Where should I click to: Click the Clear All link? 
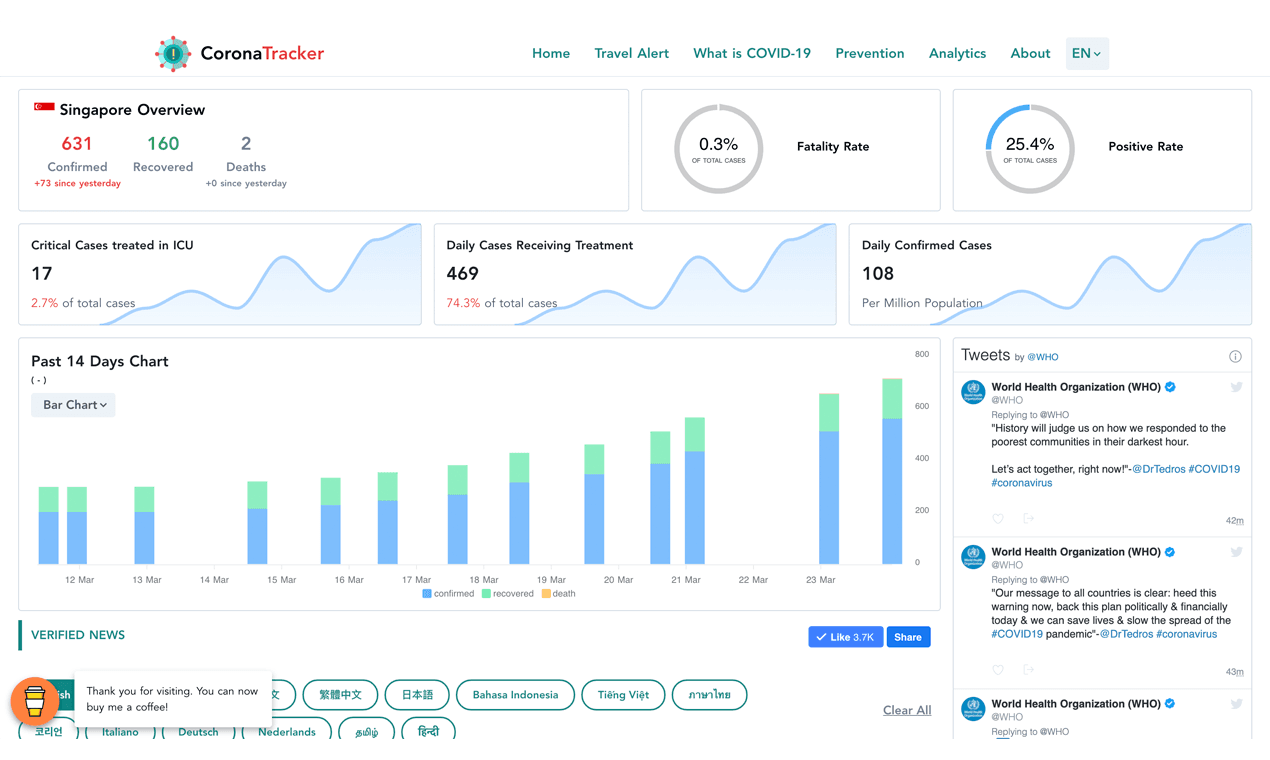(x=906, y=710)
